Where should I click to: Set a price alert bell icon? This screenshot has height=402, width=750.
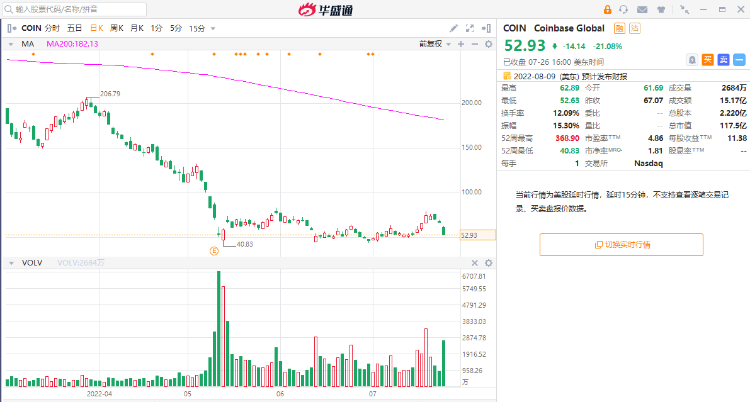[x=692, y=59]
